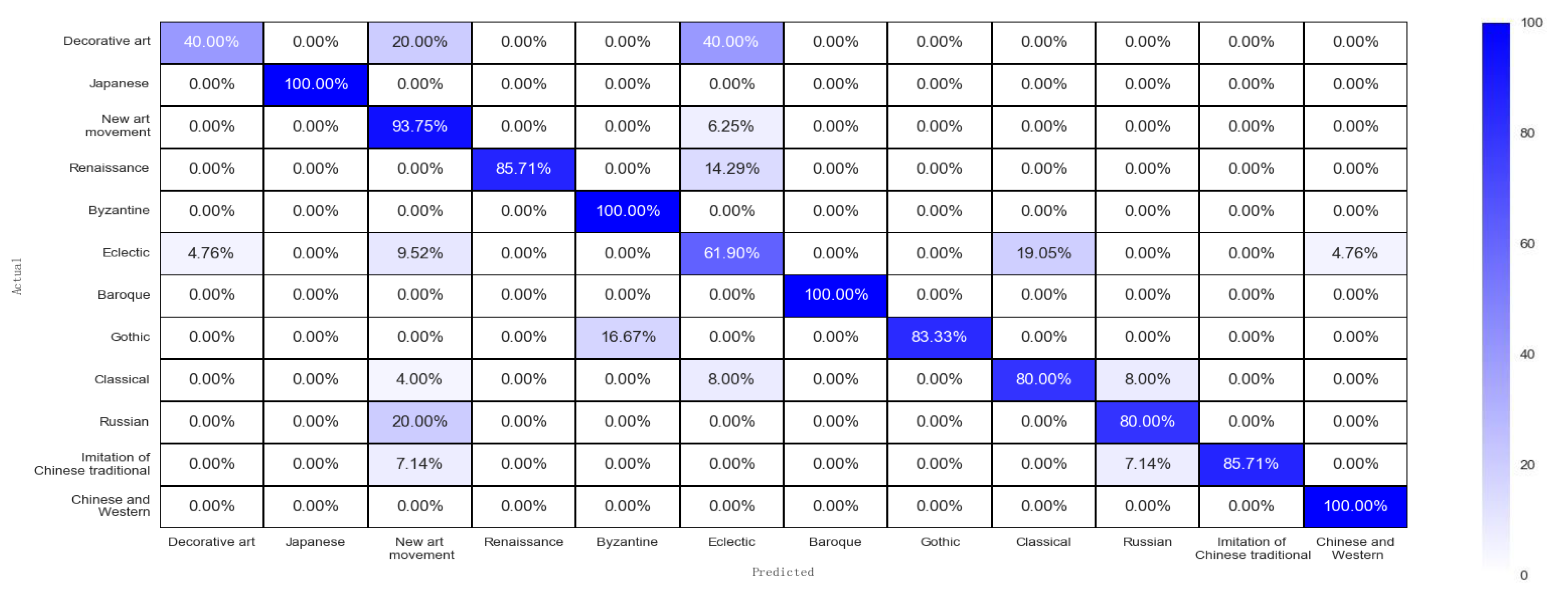Screen dimensions: 1568x599
Task: Click the 100.00% cell in Baroque row
Action: 835,295
